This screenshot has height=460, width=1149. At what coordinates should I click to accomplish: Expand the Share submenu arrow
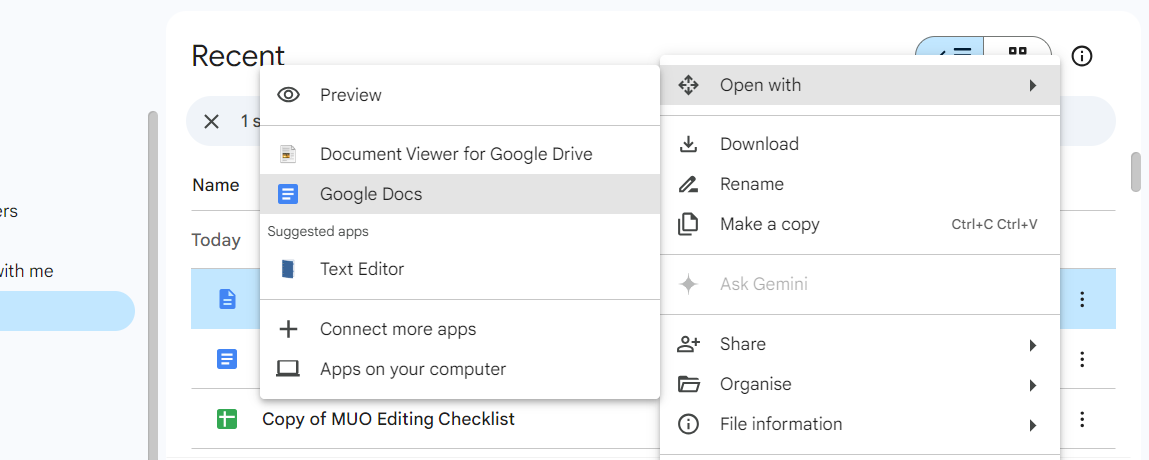1032,344
